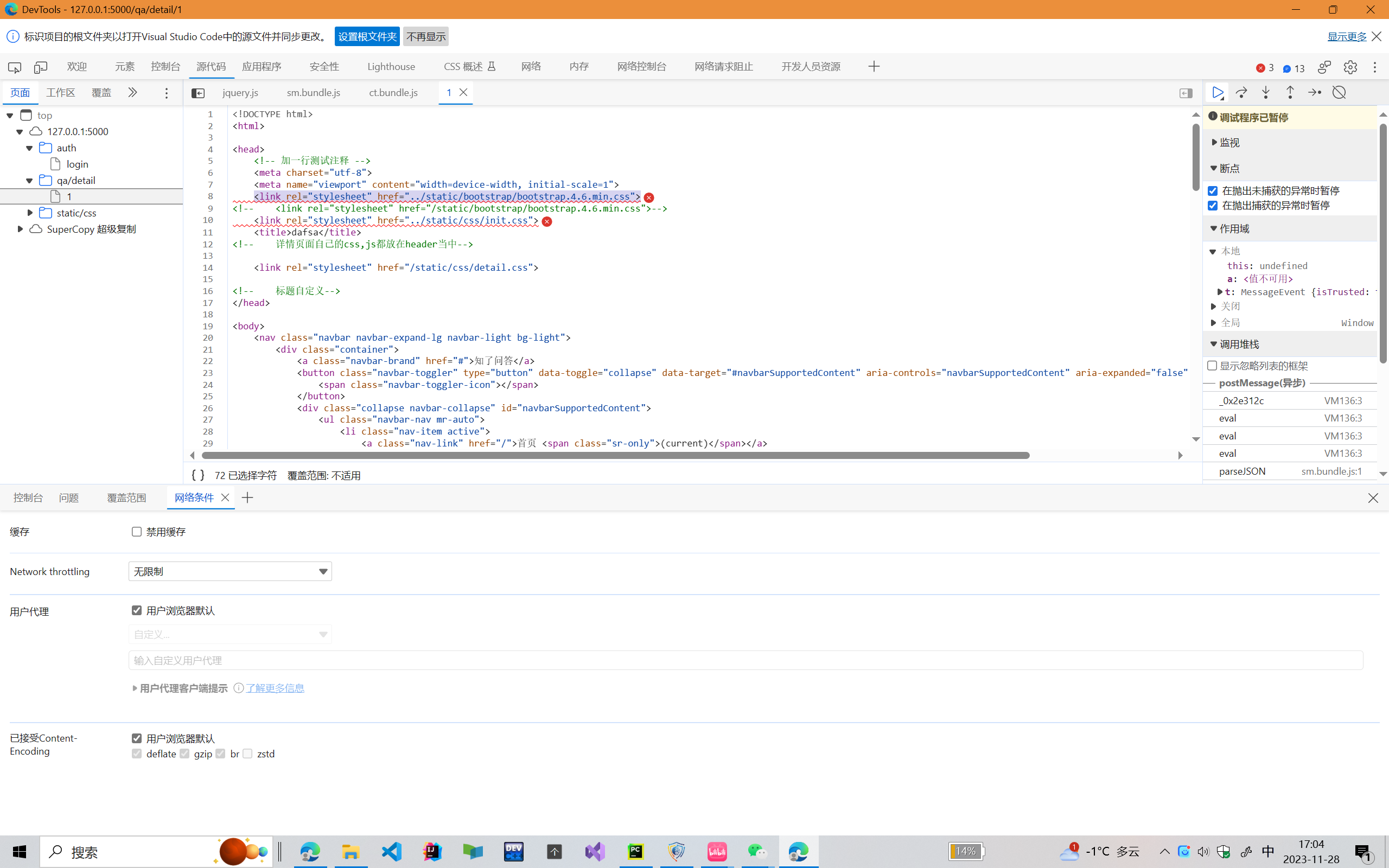Viewport: 1389px width, 868px height.
Task: Step into next function call
Action: pyautogui.click(x=1266, y=92)
